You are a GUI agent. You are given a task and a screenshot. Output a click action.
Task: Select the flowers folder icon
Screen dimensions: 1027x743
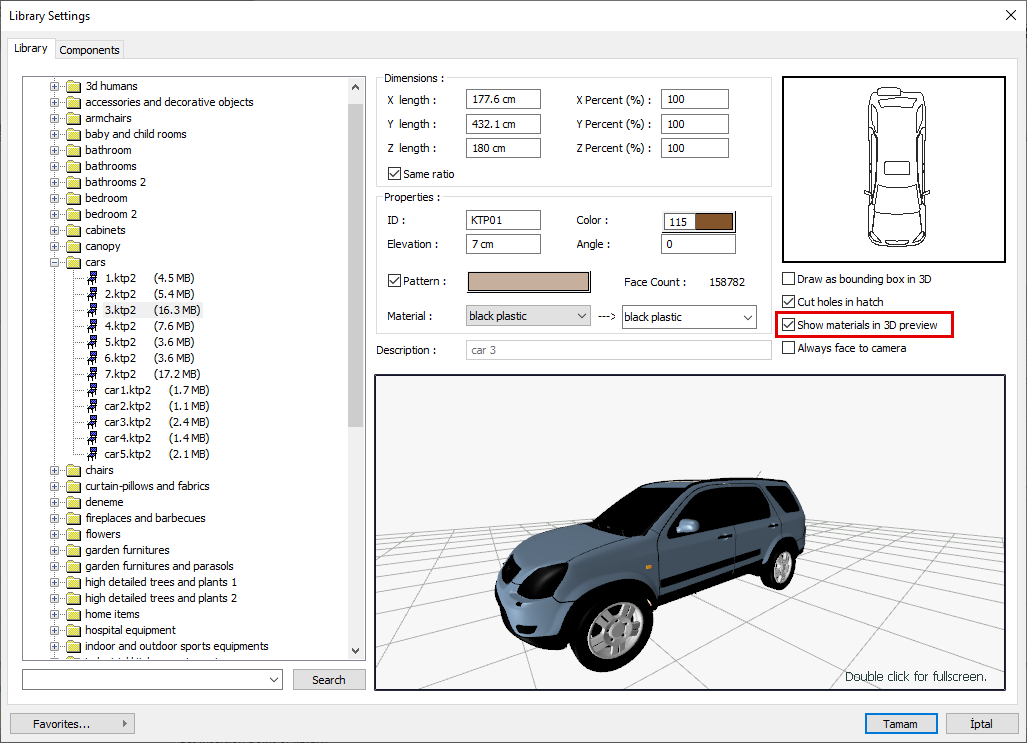[x=74, y=534]
